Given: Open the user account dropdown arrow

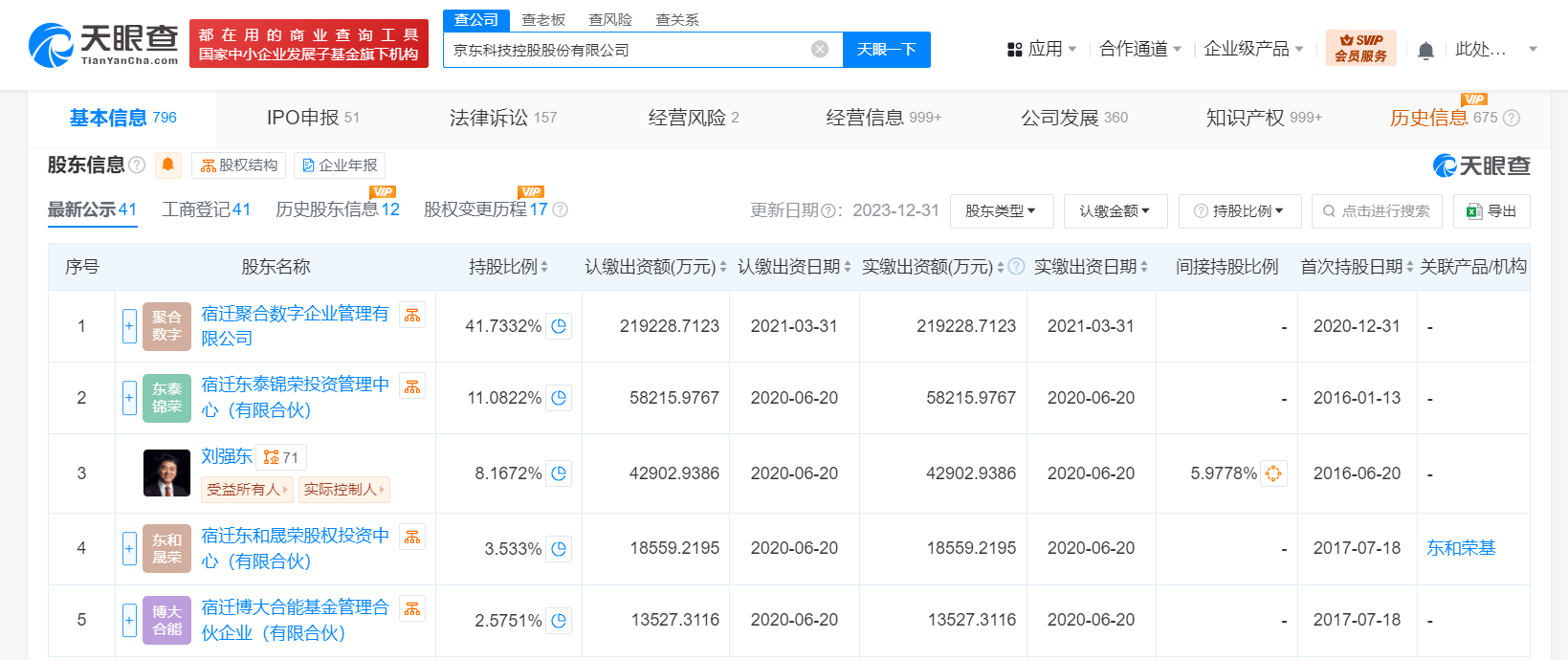Looking at the screenshot, I should [x=1533, y=49].
